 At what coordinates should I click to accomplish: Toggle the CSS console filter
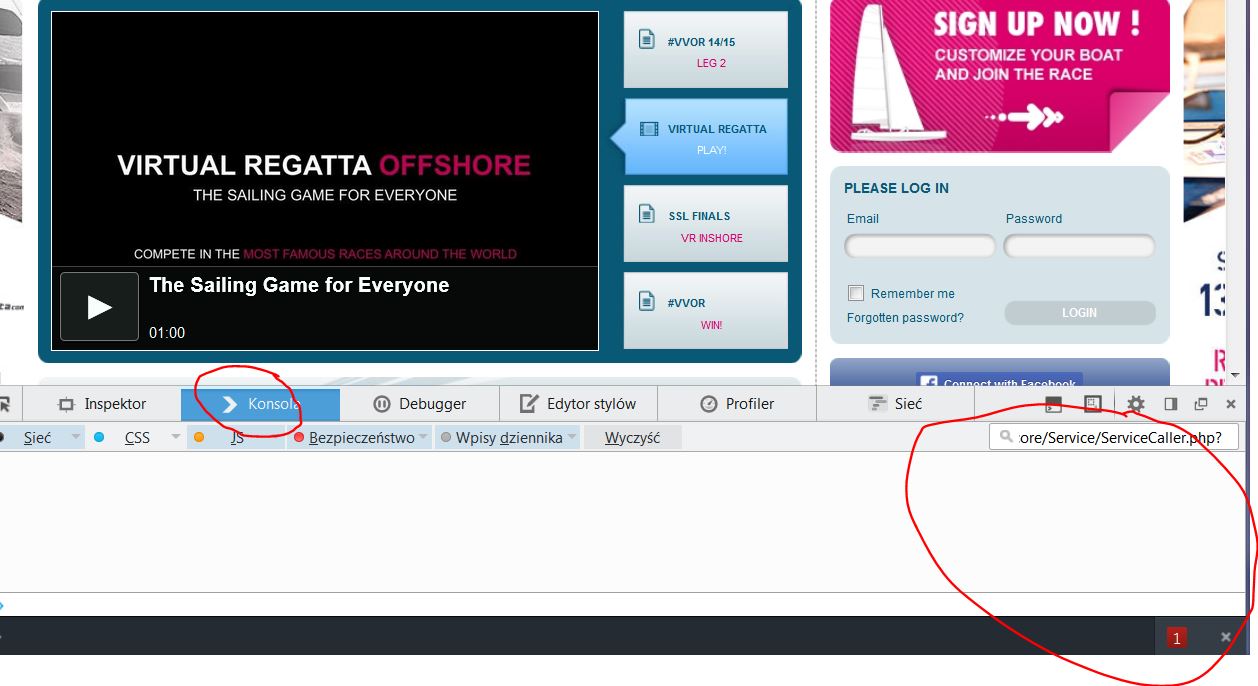click(137, 437)
